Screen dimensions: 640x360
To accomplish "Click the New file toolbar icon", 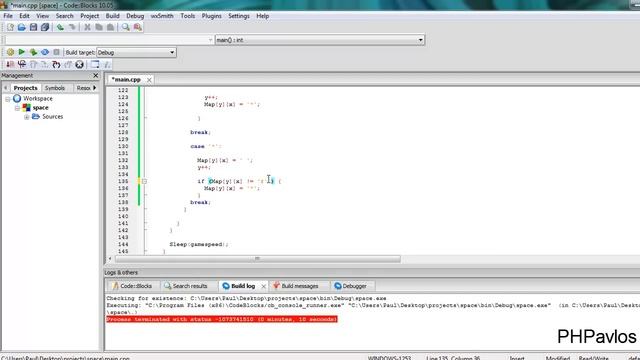I will [10, 27].
